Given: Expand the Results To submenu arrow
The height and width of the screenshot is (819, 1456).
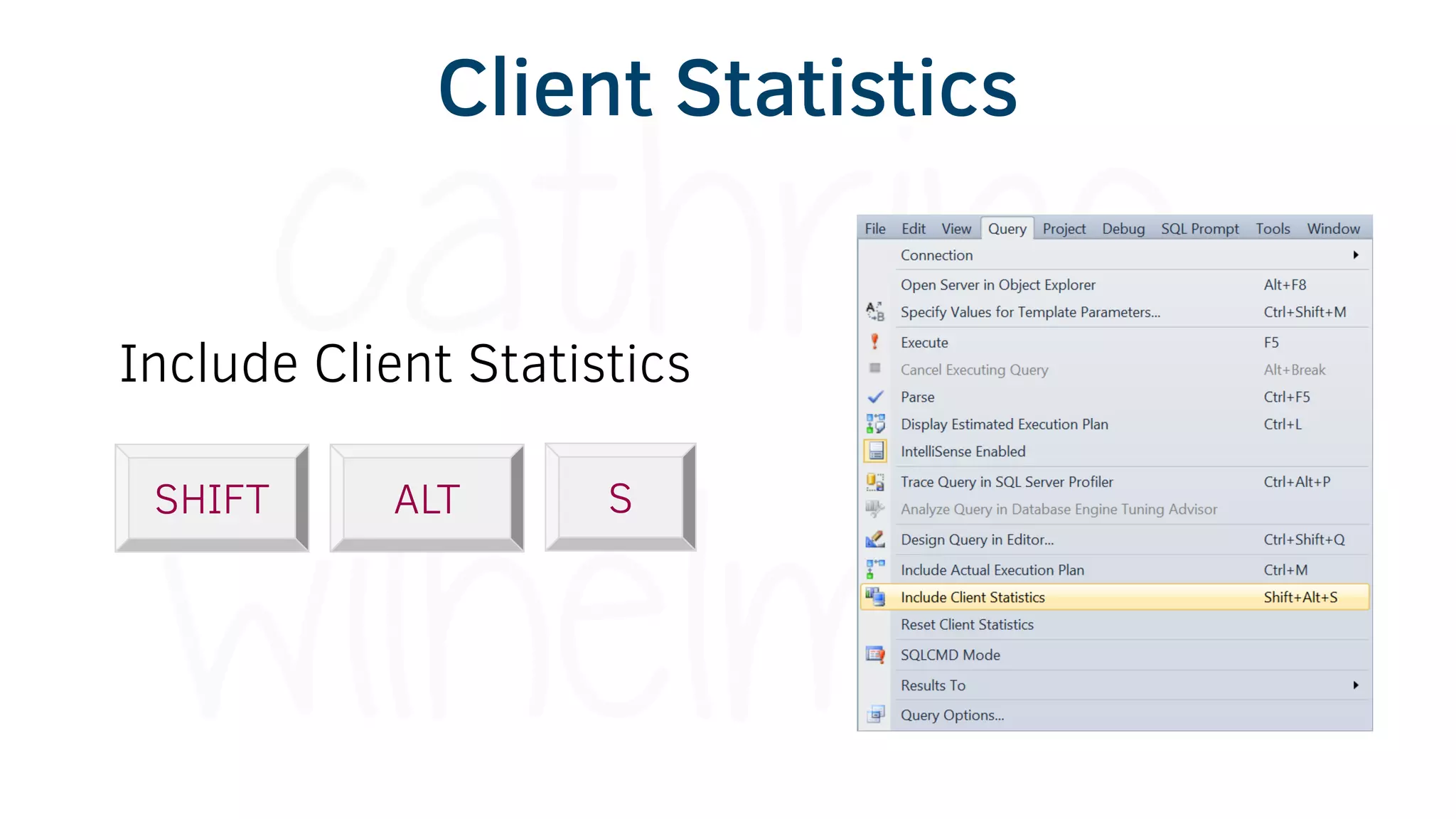Looking at the screenshot, I should [1356, 685].
